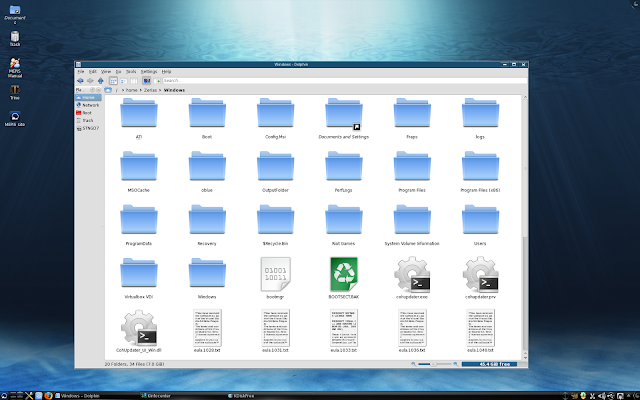Select Network in the Places panel
The image size is (640, 400).
(90, 105)
